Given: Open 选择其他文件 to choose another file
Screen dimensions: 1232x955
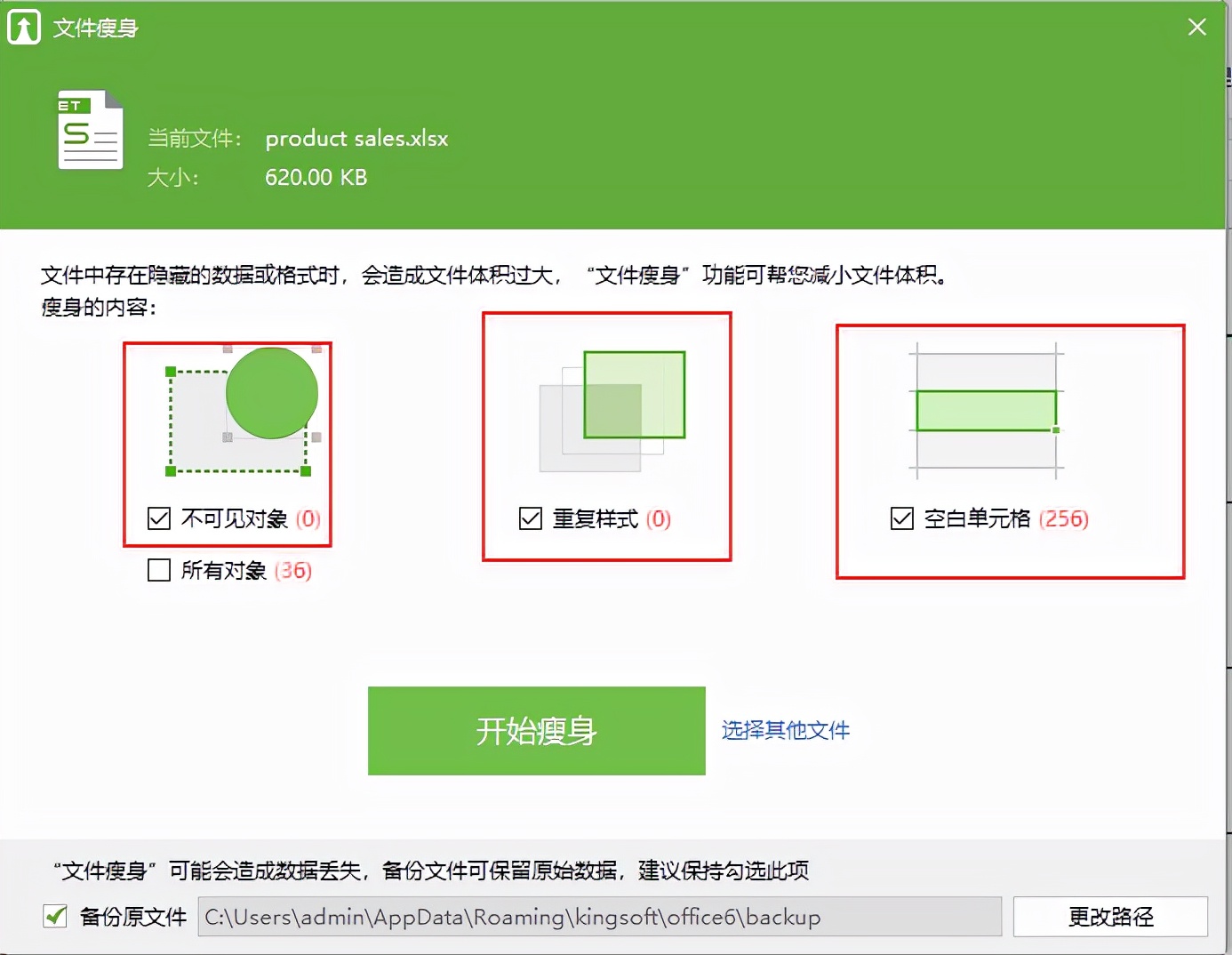Looking at the screenshot, I should click(x=785, y=730).
